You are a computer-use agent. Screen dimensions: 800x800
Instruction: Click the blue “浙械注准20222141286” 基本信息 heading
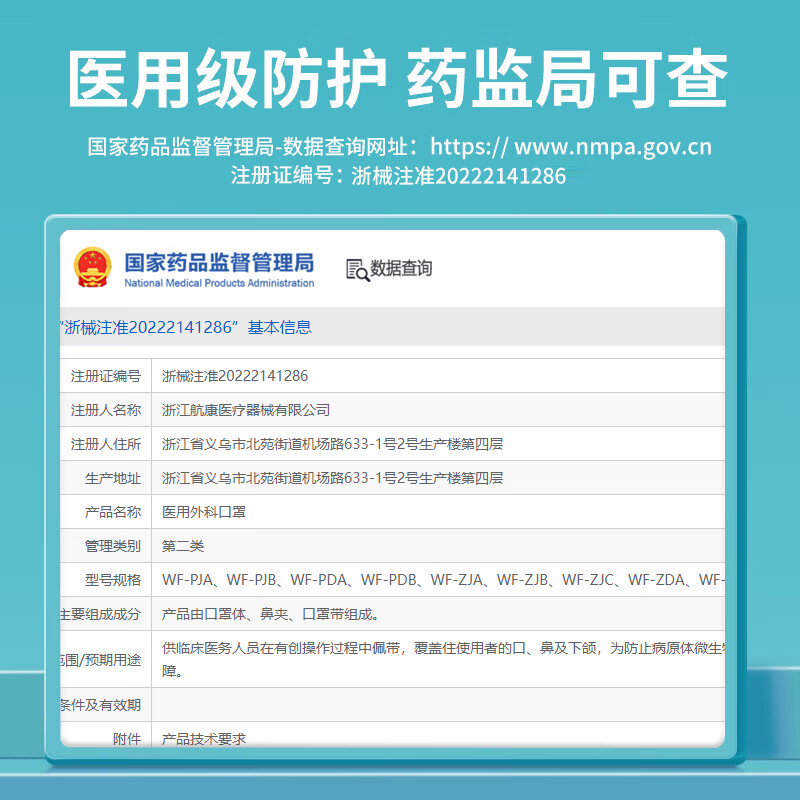pyautogui.click(x=186, y=327)
